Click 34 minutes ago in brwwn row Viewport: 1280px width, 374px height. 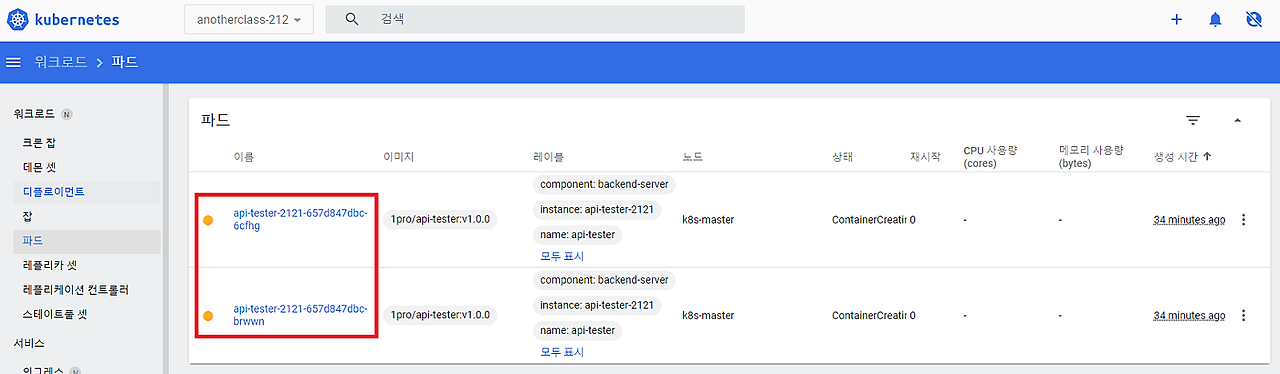(x=1189, y=315)
